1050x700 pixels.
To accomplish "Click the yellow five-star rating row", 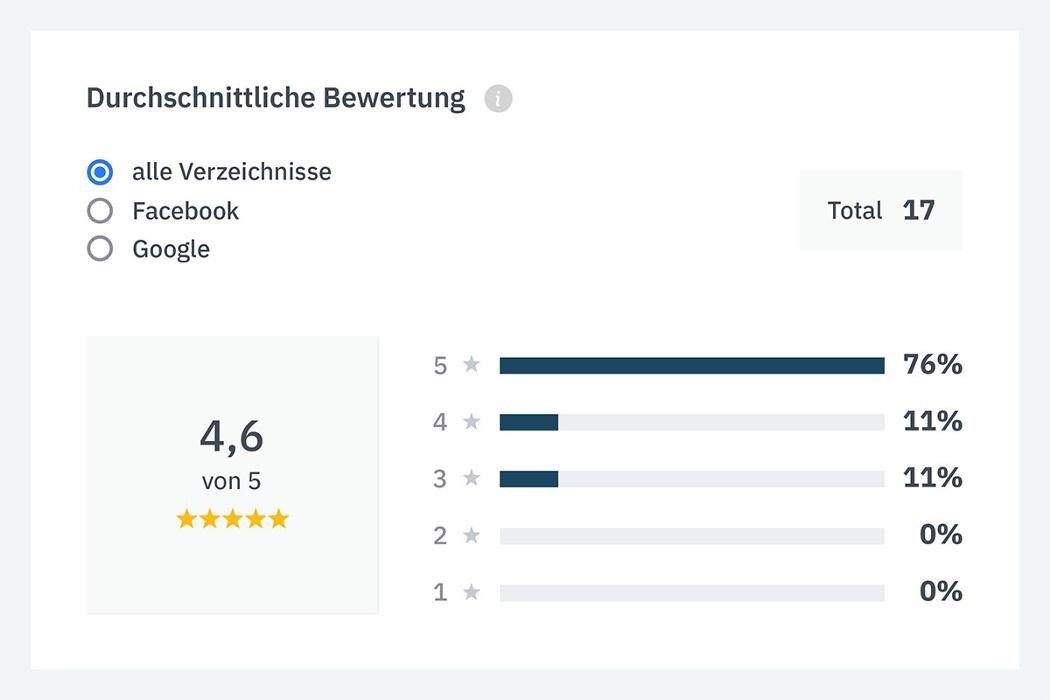I will pos(232,519).
